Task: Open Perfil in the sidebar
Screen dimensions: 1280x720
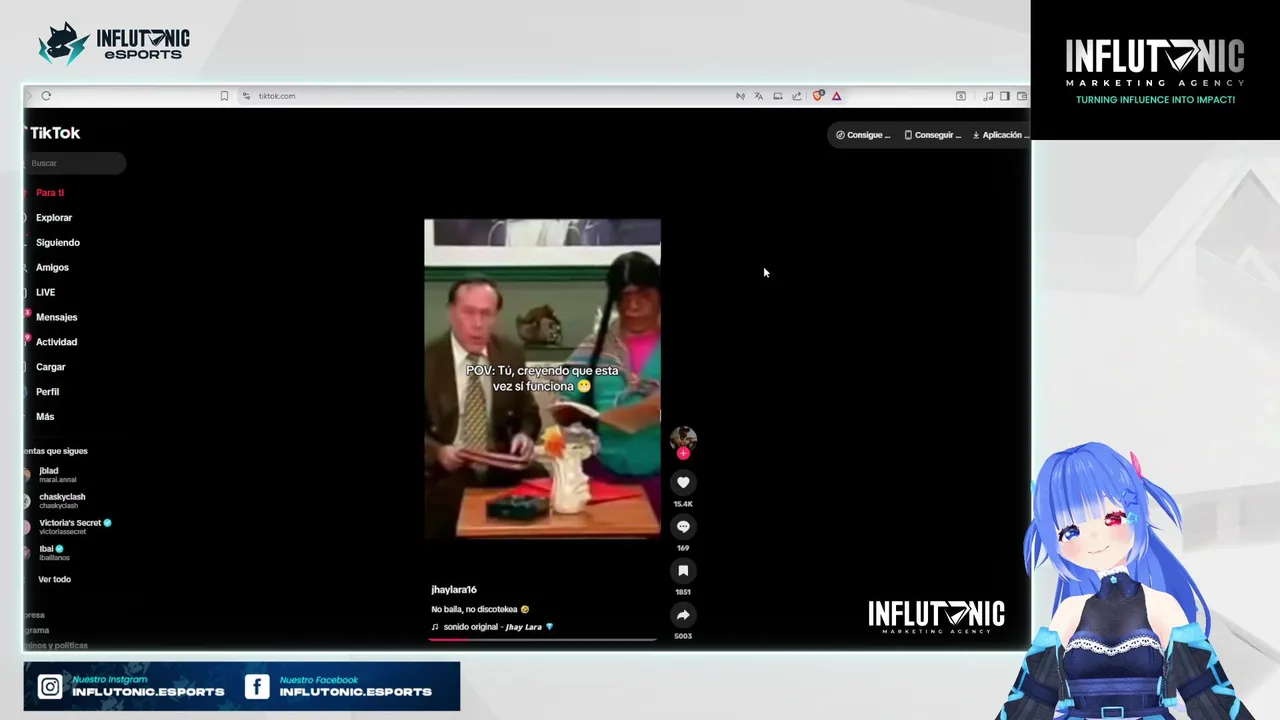Action: click(47, 392)
